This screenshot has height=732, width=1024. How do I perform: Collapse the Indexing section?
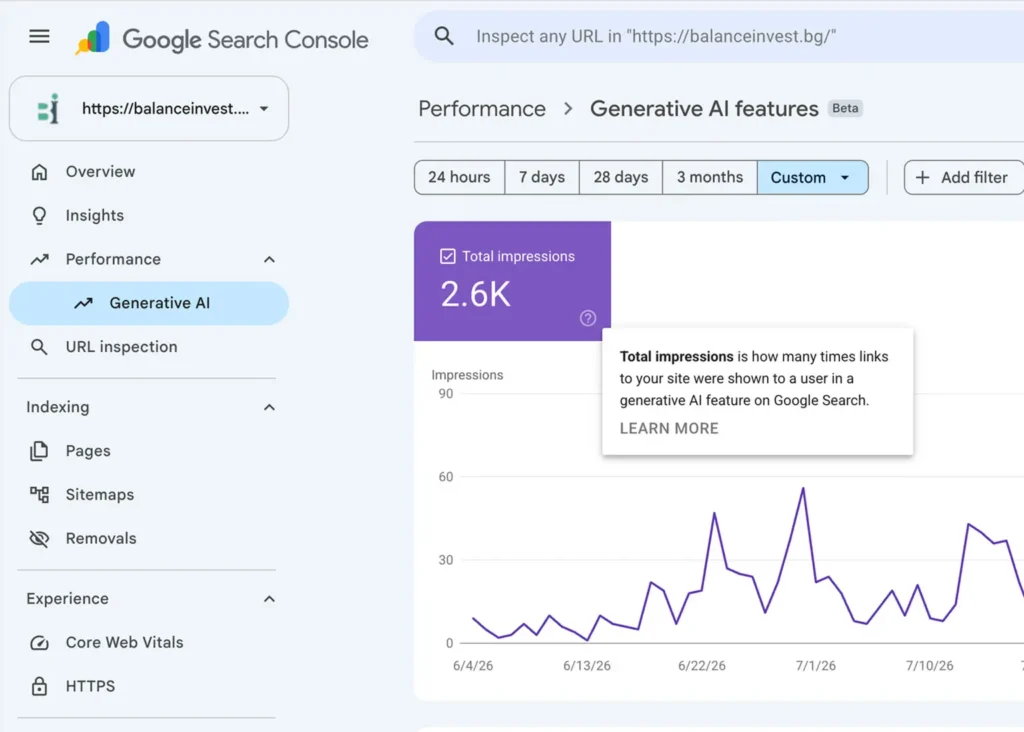coord(269,407)
